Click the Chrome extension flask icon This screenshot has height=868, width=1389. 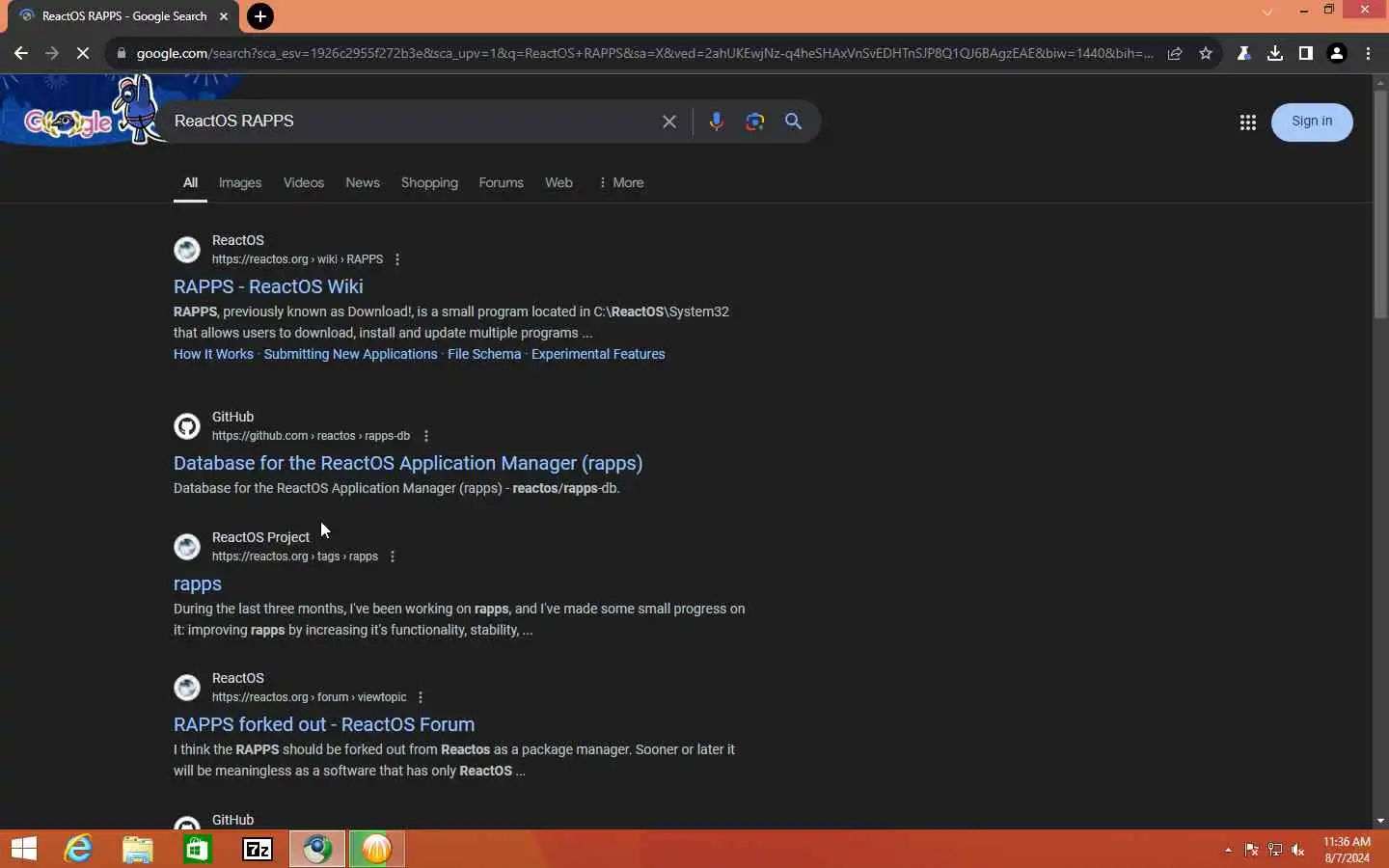(1243, 54)
